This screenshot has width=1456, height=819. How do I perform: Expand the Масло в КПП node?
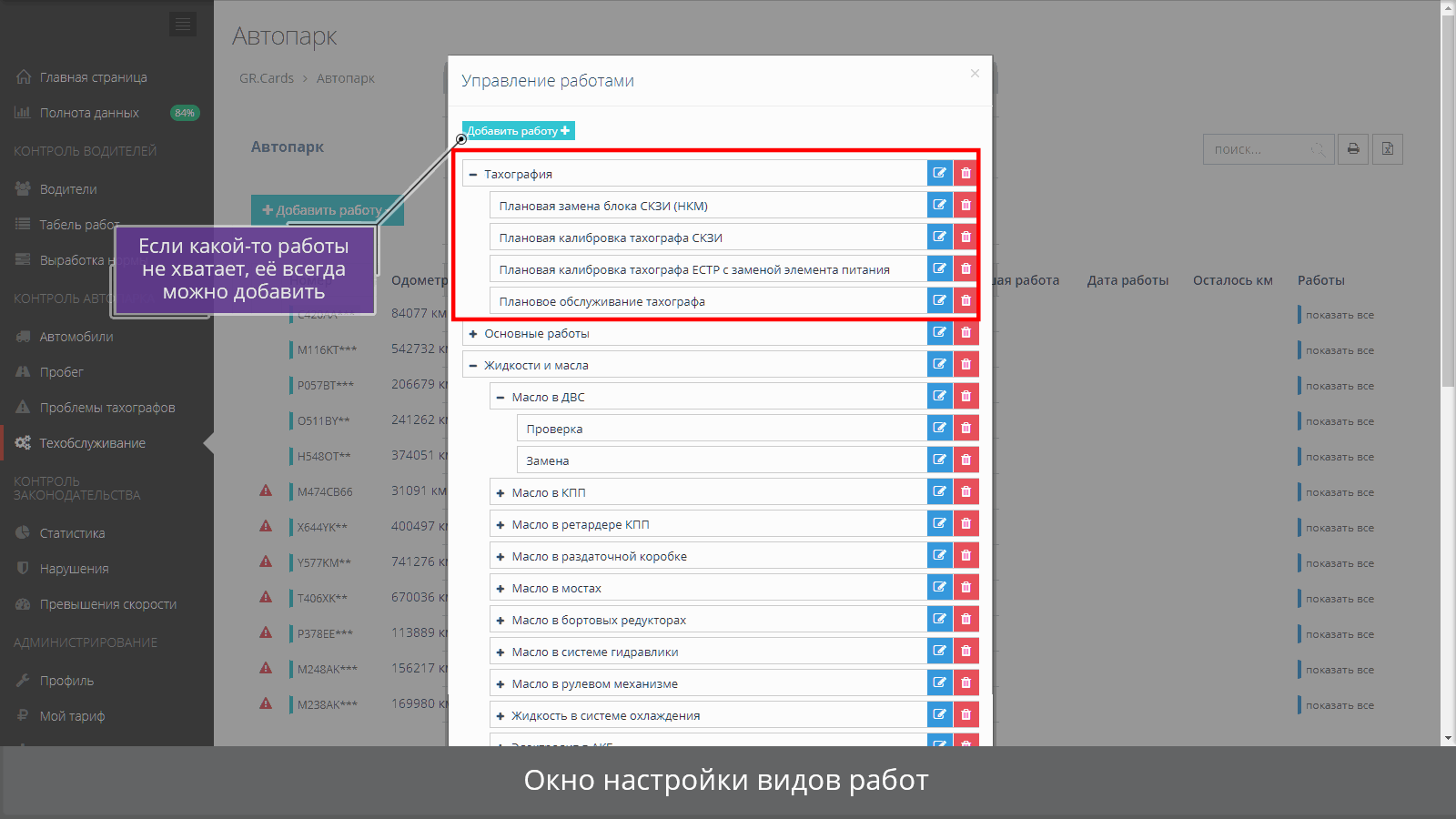click(x=500, y=493)
